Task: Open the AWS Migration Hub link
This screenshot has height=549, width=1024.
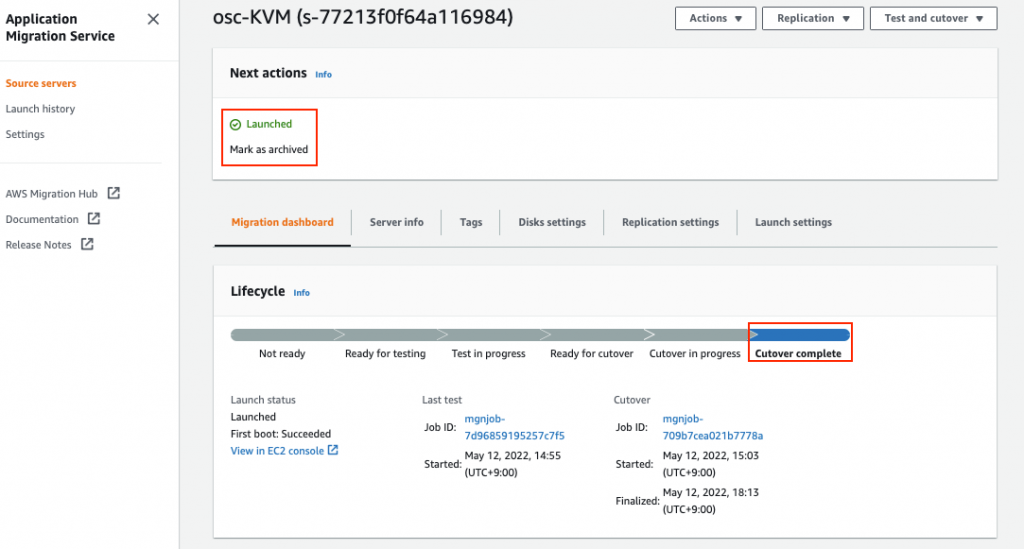Action: [x=52, y=193]
